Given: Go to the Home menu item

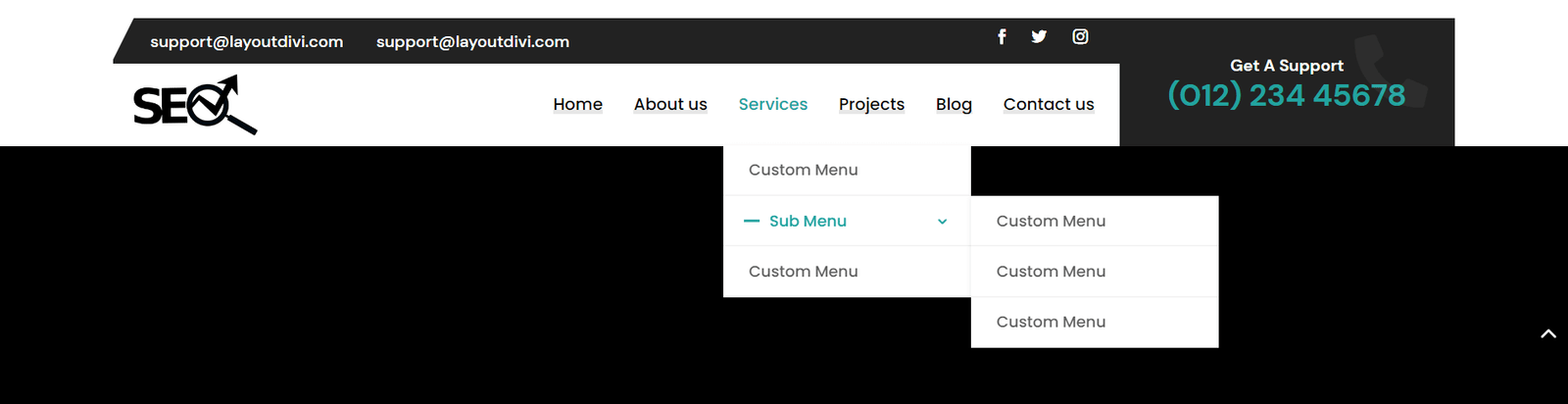Looking at the screenshot, I should (x=577, y=104).
